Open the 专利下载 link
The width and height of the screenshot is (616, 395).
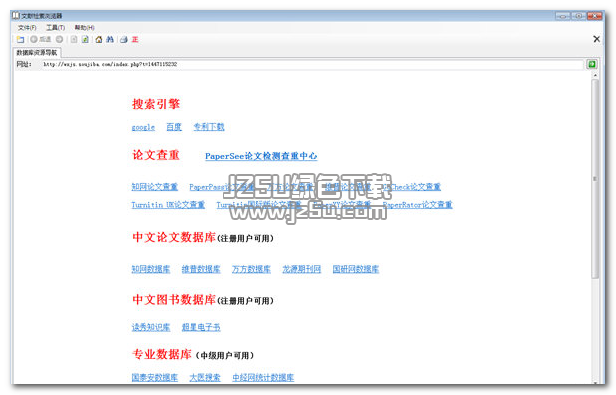pyautogui.click(x=209, y=127)
